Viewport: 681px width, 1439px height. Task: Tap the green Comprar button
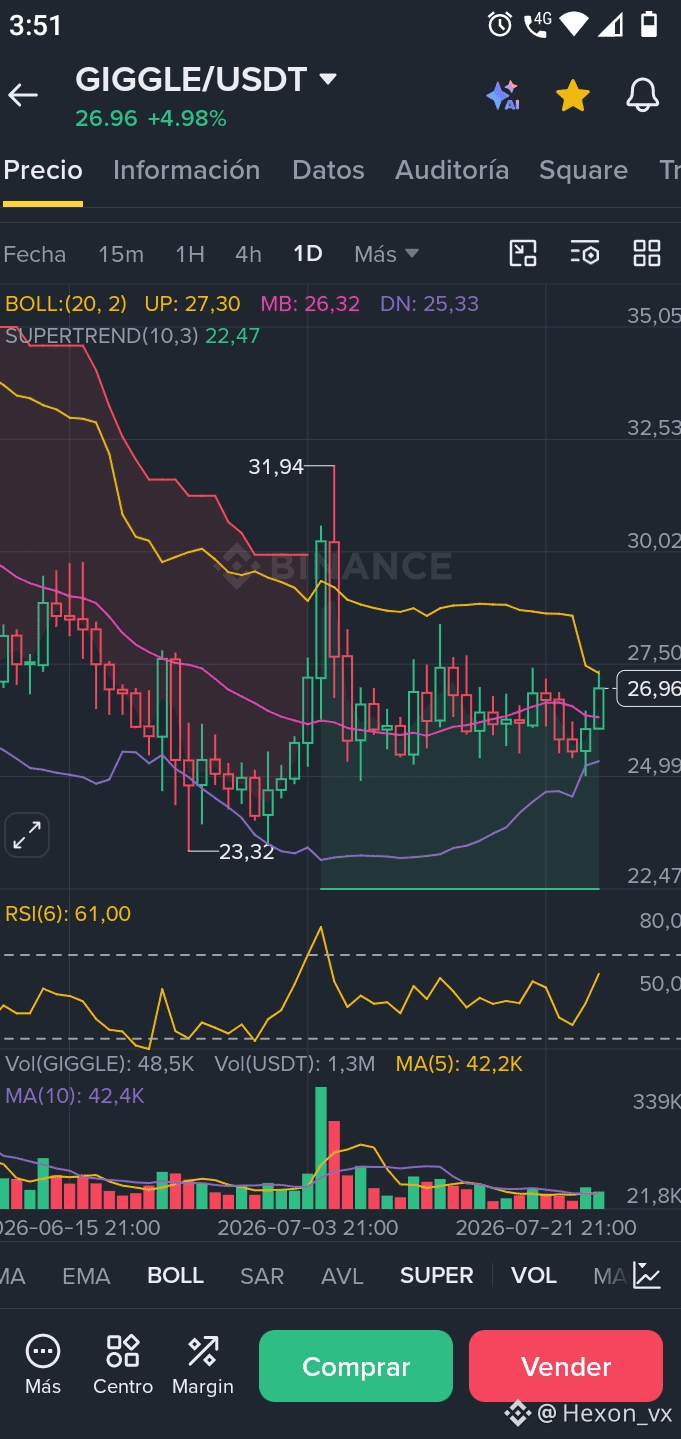click(356, 1366)
